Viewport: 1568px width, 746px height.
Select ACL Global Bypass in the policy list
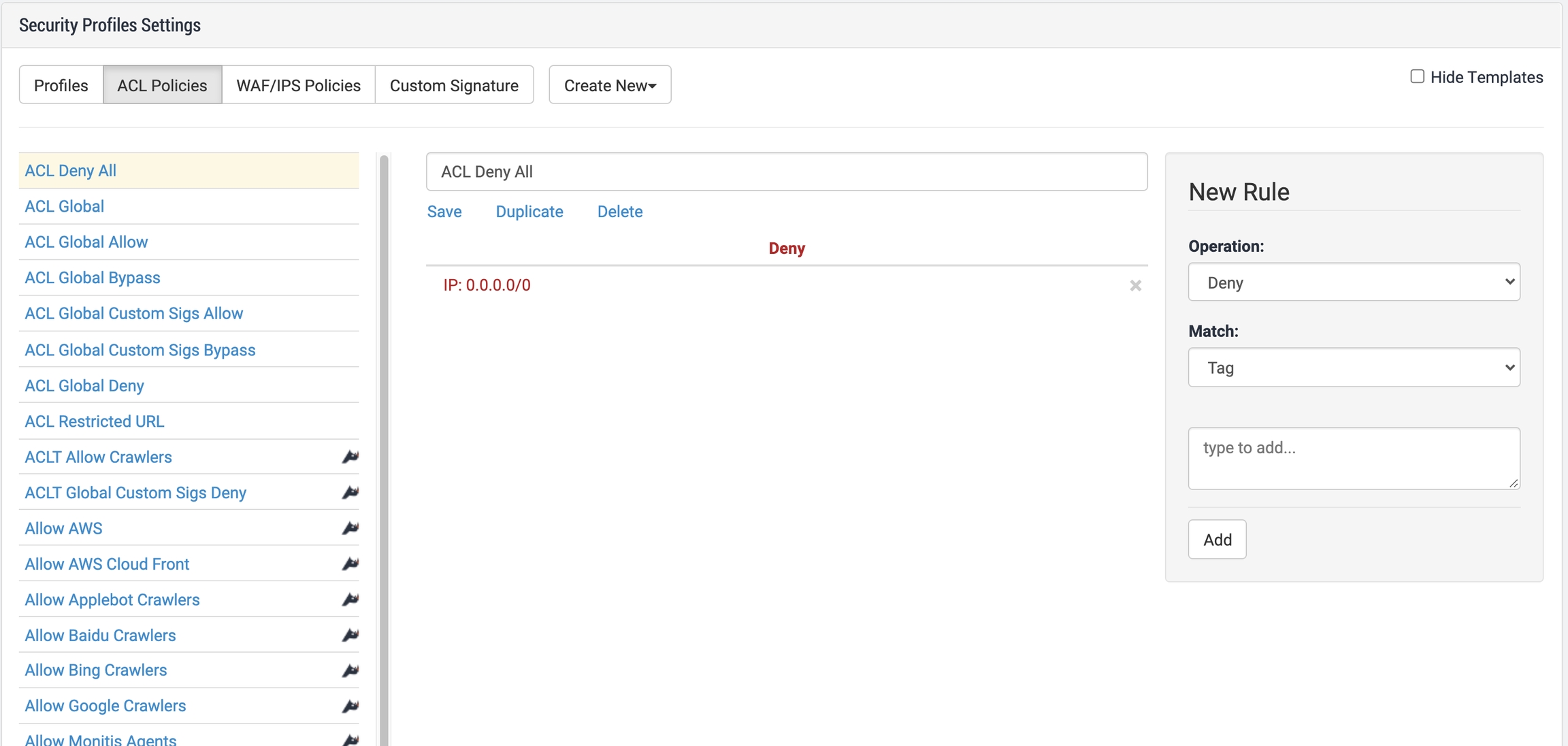pos(93,278)
